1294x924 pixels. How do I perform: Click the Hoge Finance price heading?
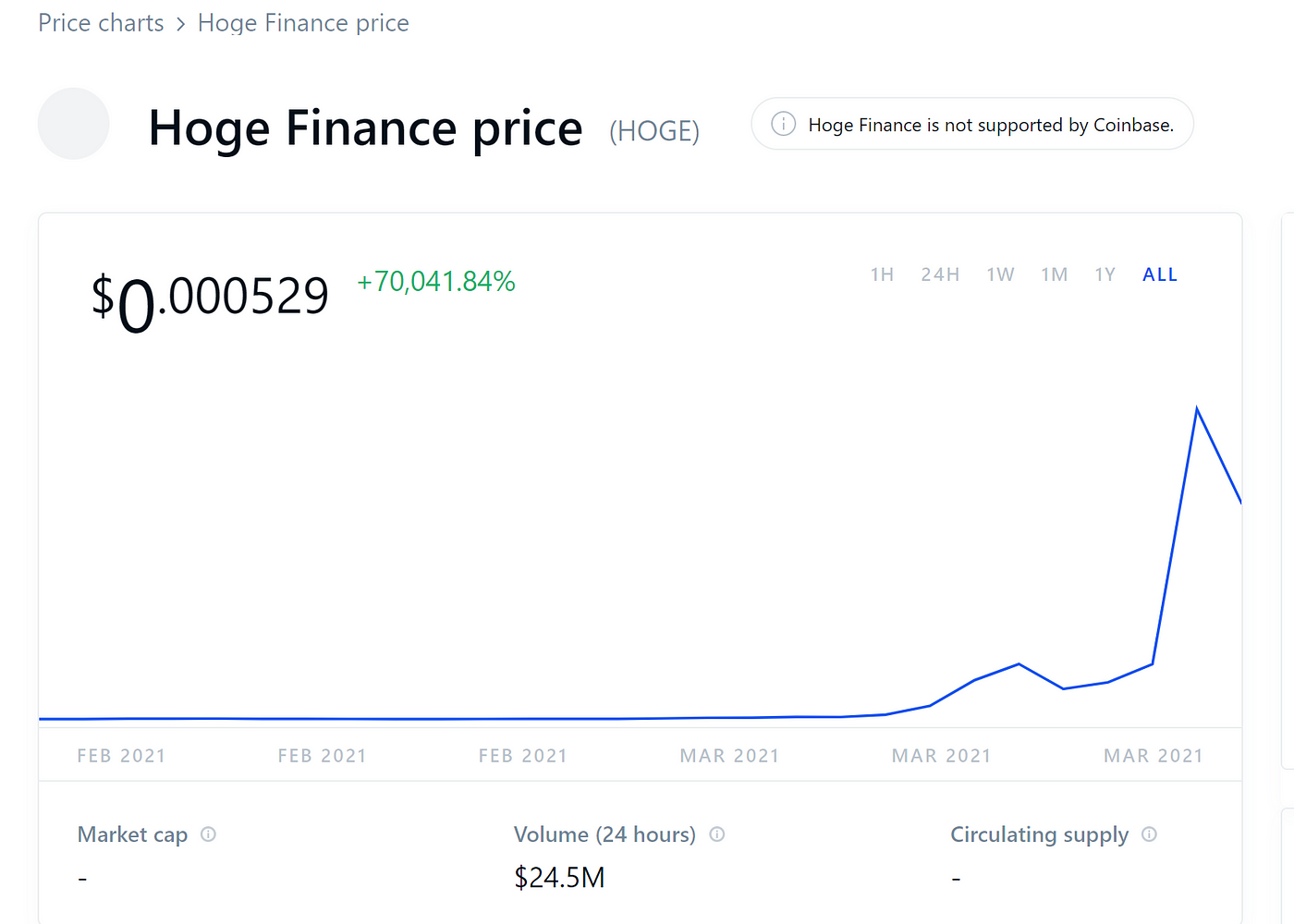[x=366, y=128]
